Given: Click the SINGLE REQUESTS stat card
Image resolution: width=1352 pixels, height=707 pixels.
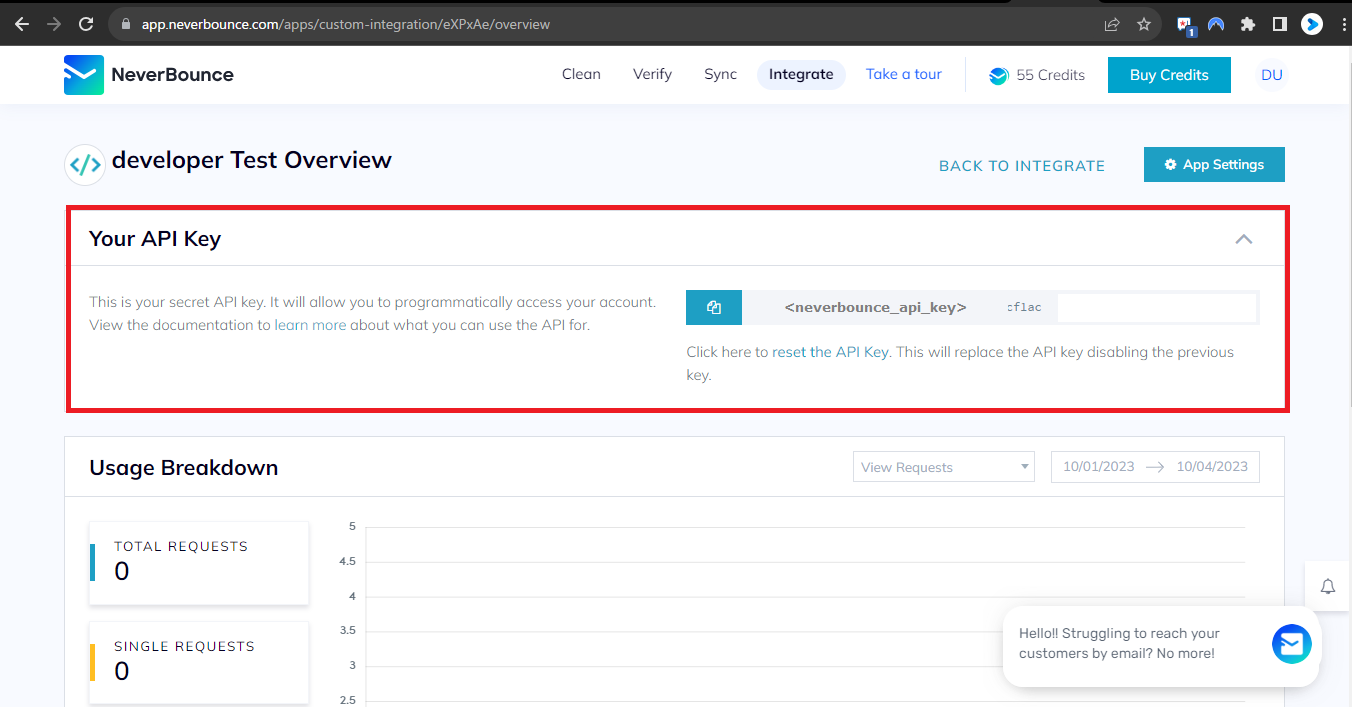Looking at the screenshot, I should pyautogui.click(x=199, y=663).
